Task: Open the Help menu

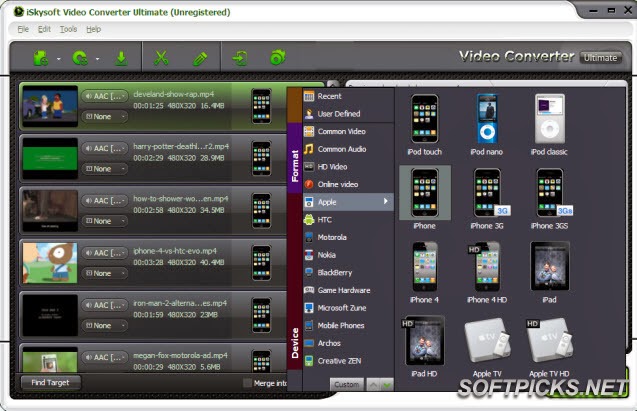Action: click(93, 29)
